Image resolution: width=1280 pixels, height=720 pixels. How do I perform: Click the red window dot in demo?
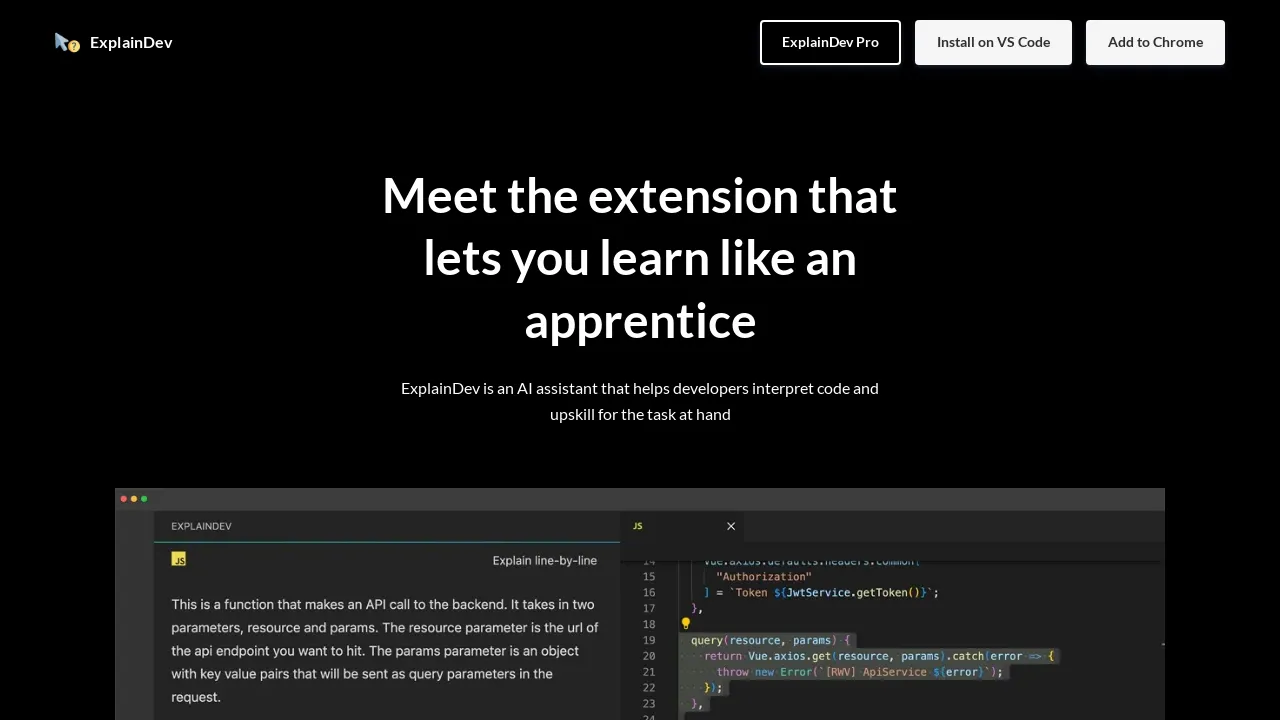(124, 498)
